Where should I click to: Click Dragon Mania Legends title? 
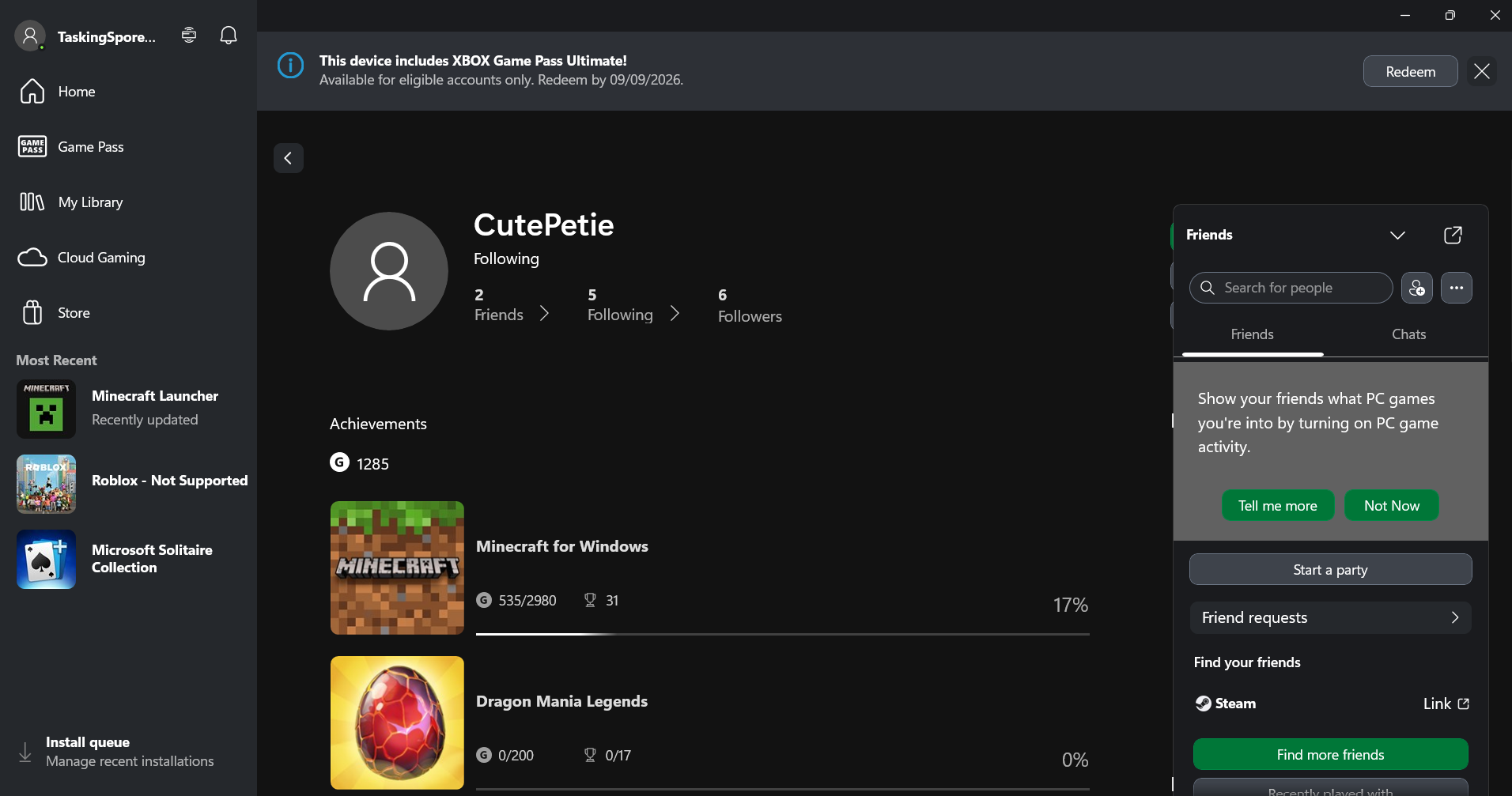[x=561, y=701]
